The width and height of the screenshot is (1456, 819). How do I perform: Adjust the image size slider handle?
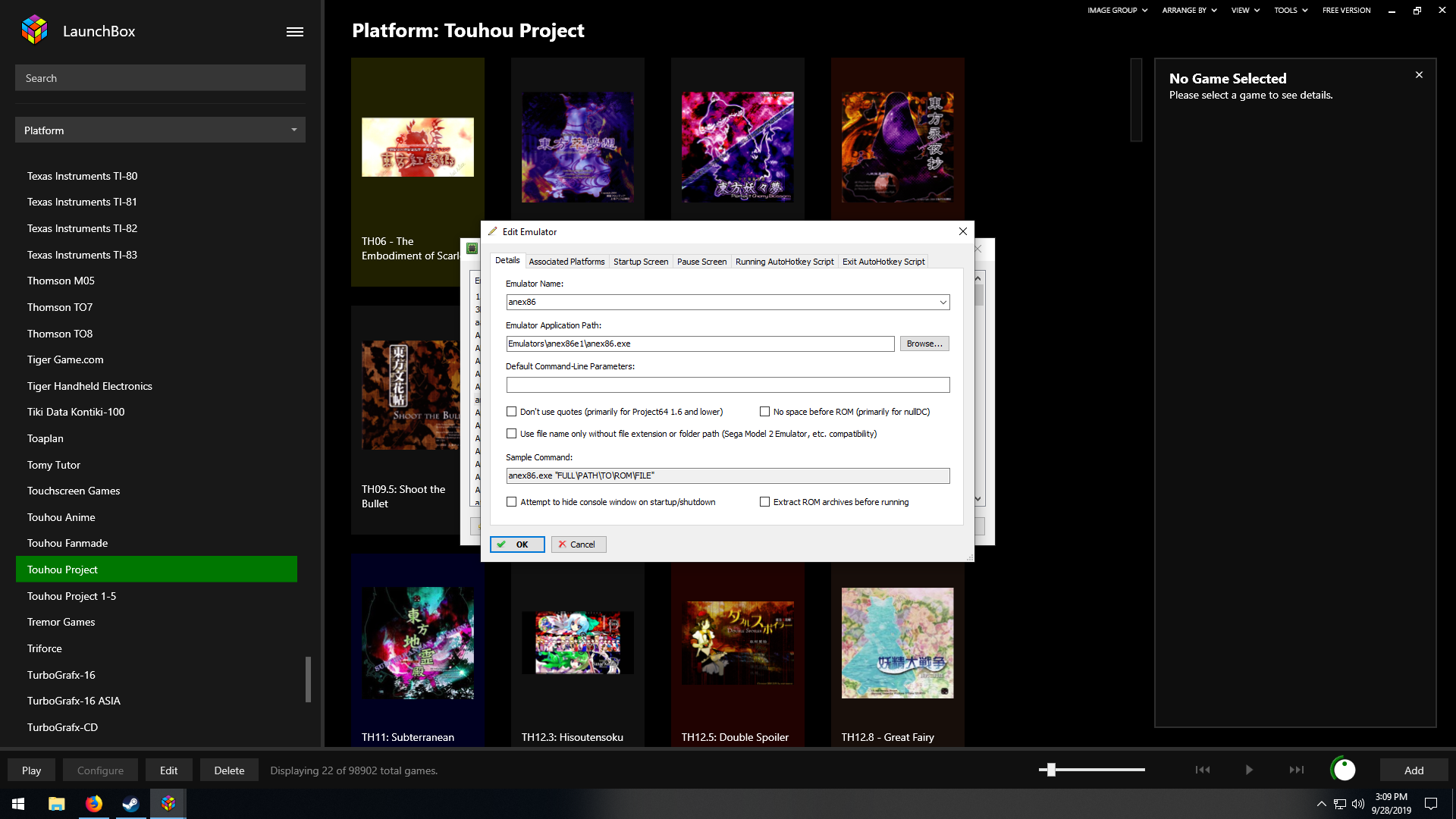(1051, 770)
